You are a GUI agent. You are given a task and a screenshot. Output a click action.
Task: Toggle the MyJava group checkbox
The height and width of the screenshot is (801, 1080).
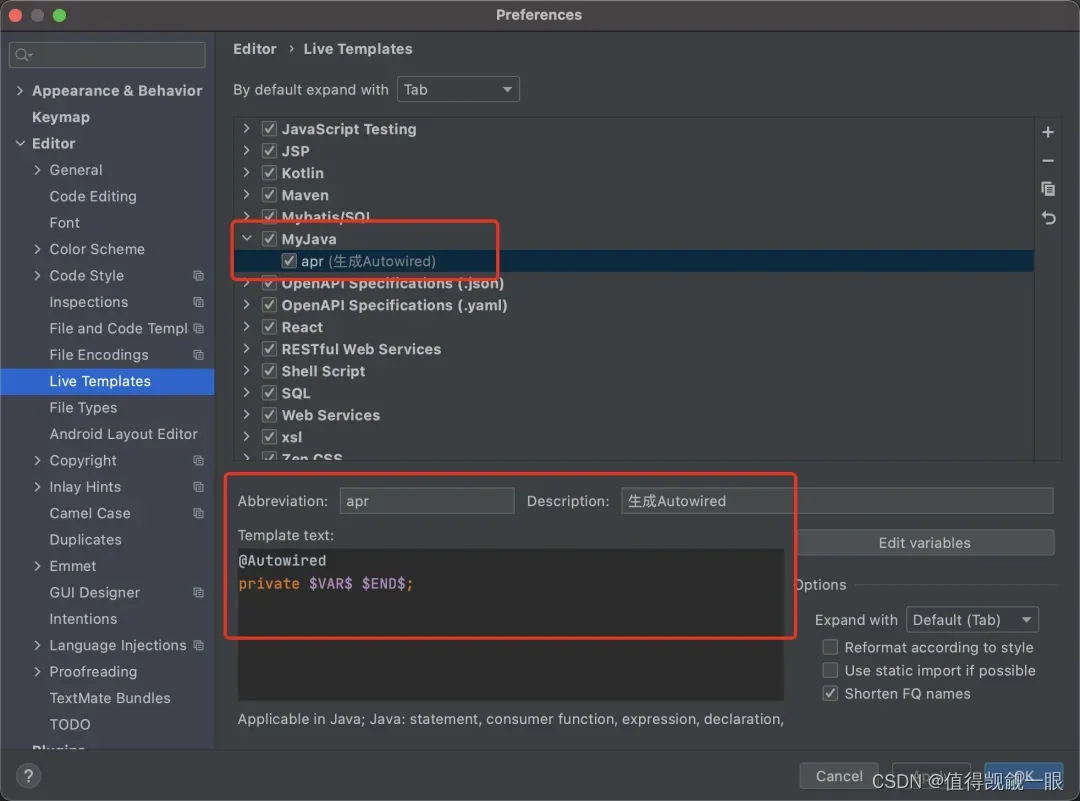(x=269, y=239)
